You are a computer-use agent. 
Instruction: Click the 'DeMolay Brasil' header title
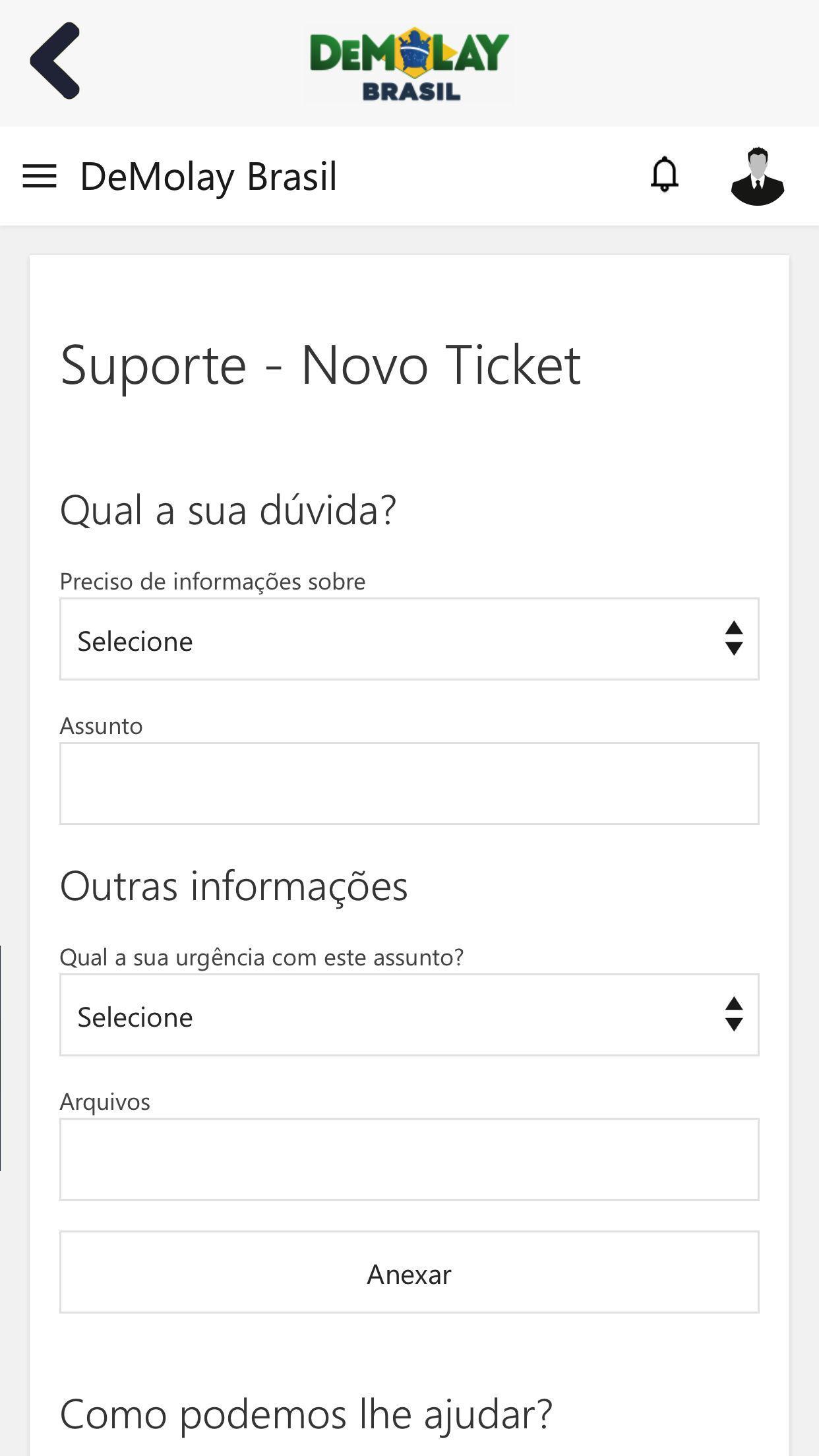(x=208, y=177)
